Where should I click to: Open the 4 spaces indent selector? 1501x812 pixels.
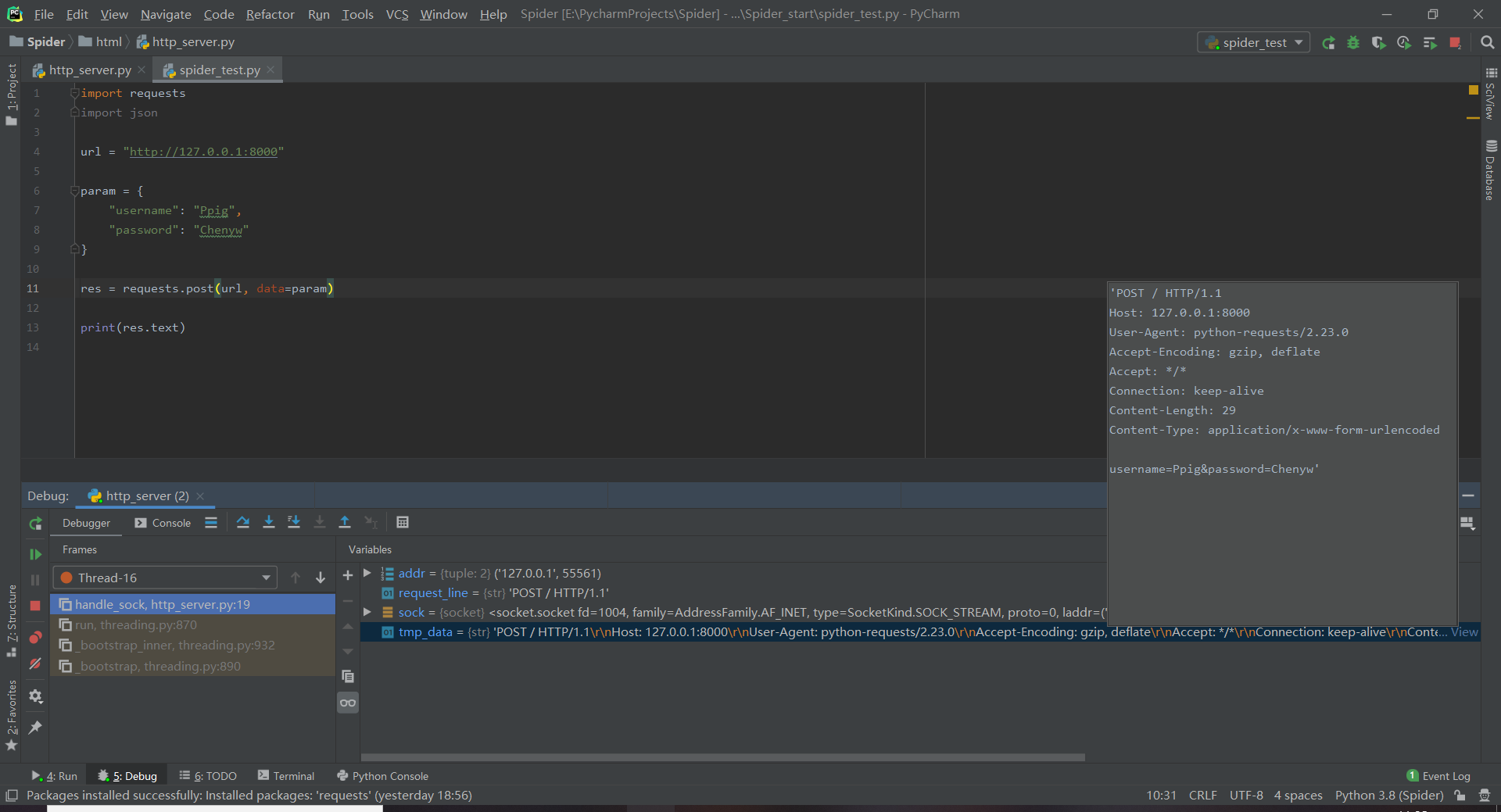pyautogui.click(x=1298, y=796)
